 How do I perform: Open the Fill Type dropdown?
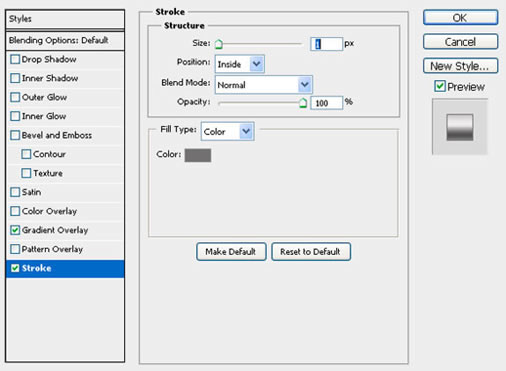[x=228, y=131]
